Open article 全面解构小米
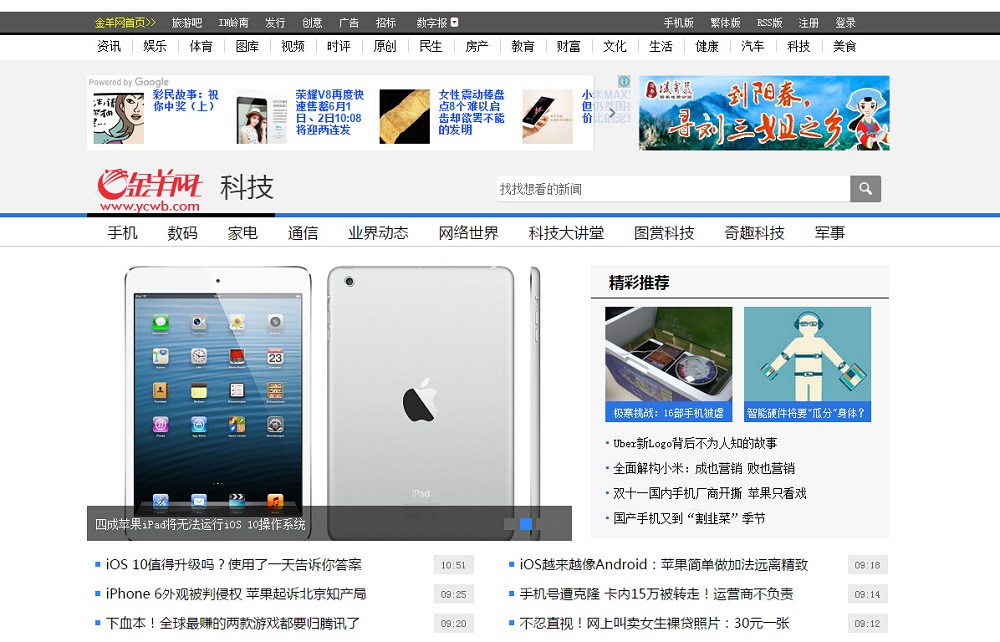The width and height of the screenshot is (1000, 642). pos(703,468)
